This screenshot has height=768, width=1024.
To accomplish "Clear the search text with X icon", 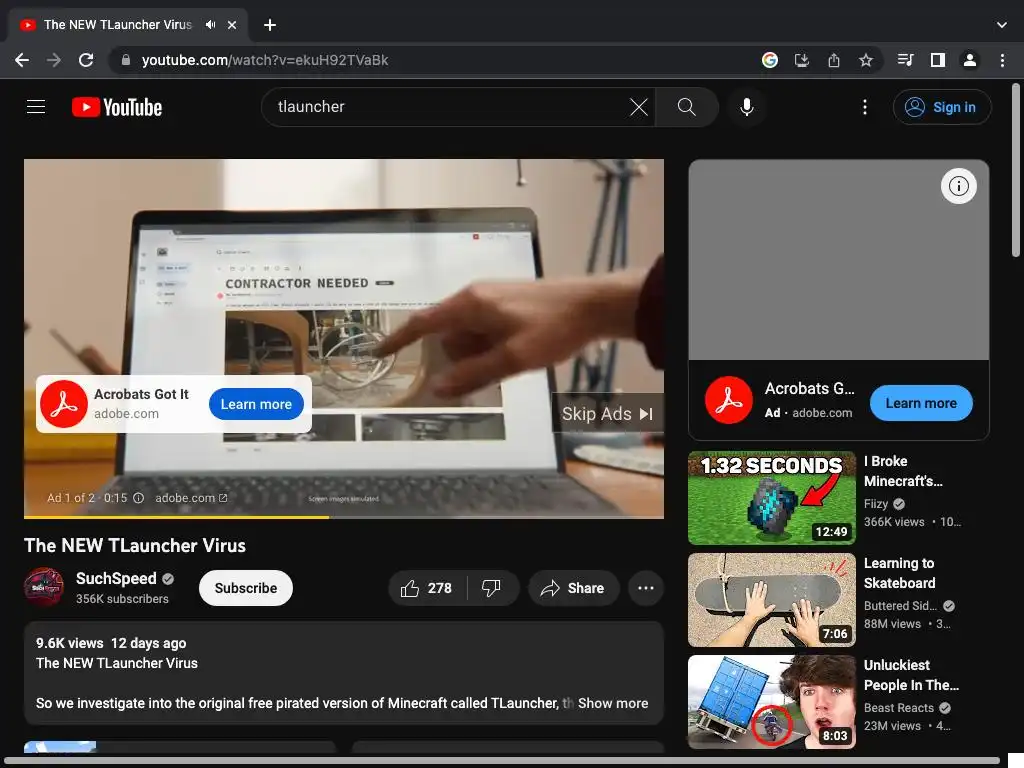I will (x=639, y=106).
